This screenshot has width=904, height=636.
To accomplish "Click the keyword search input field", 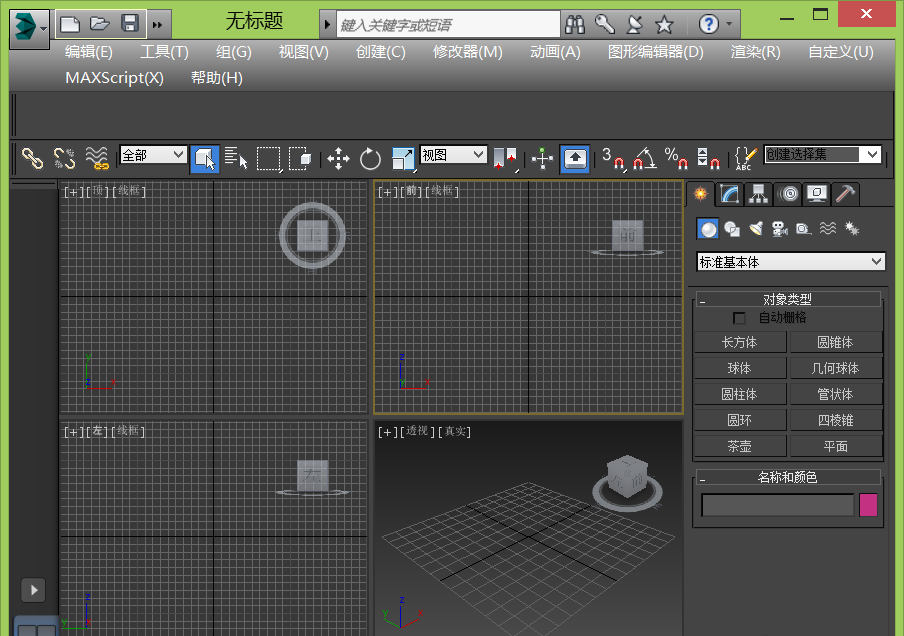I will (x=447, y=25).
